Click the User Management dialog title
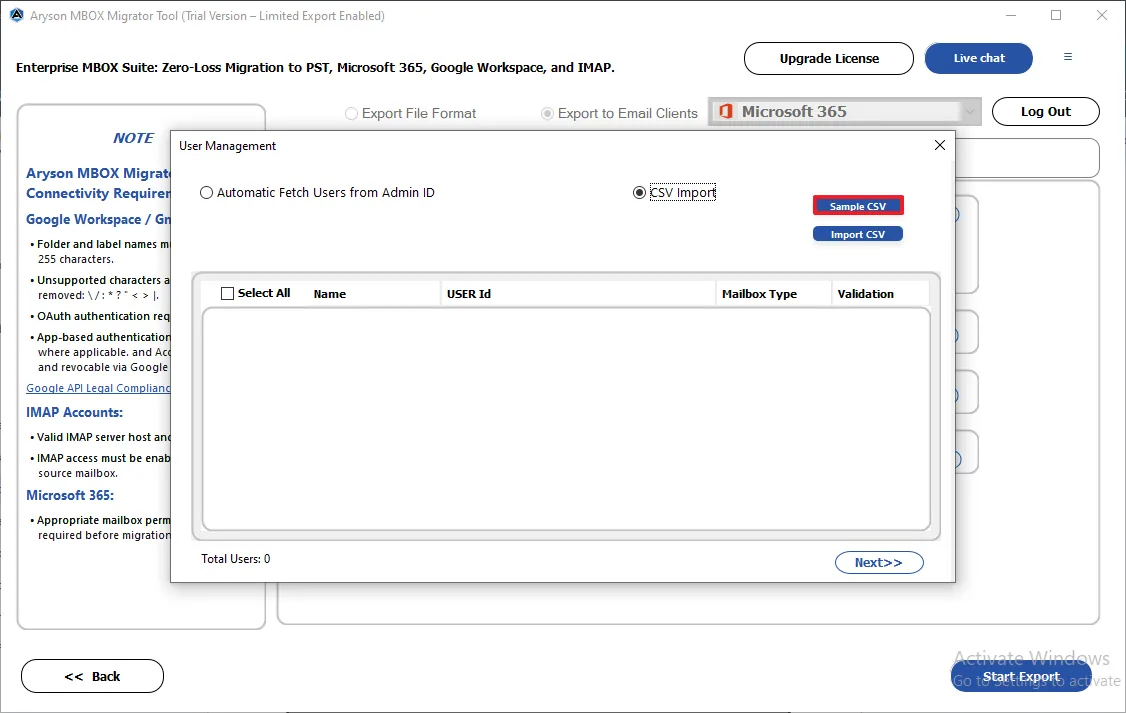Viewport: 1126px width, 713px height. pos(227,146)
